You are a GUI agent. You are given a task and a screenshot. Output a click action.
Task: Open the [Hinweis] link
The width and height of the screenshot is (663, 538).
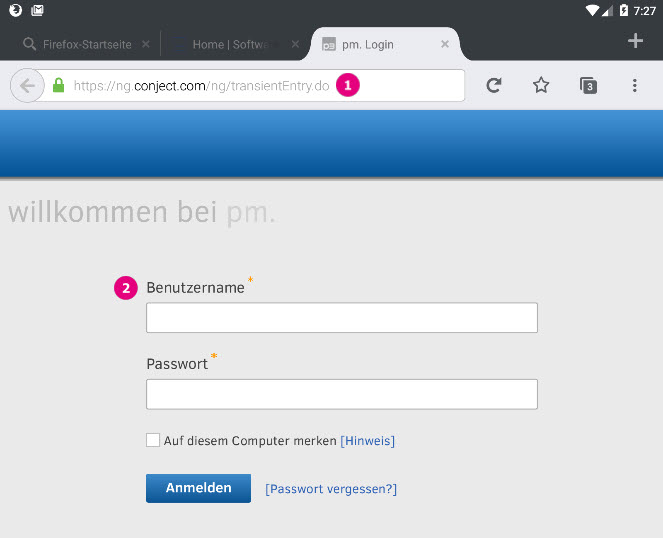point(367,441)
